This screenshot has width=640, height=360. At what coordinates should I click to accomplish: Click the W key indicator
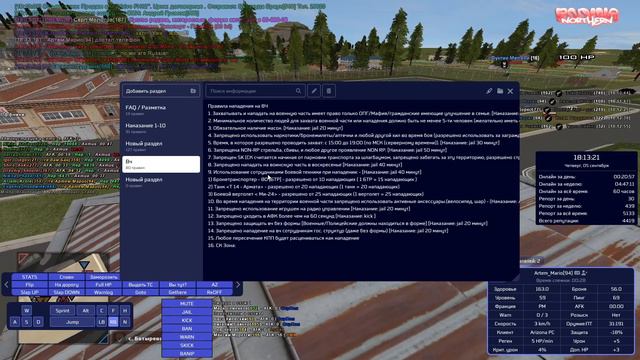click(x=27, y=311)
